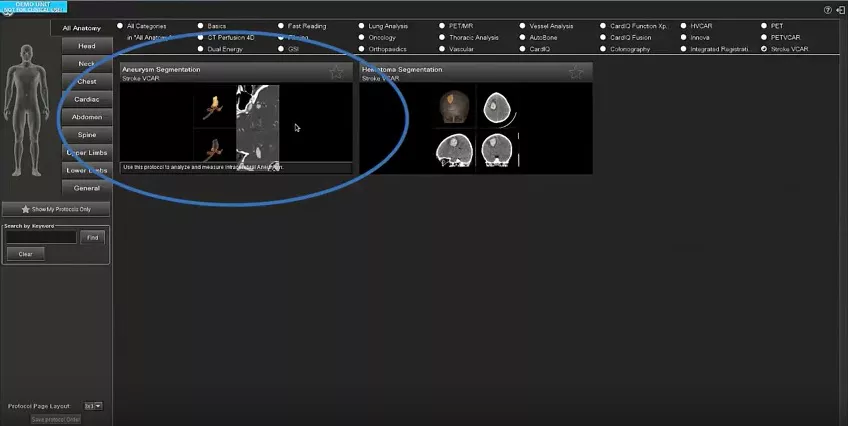848x426 pixels.
Task: Open the Head anatomy tab
Action: [x=87, y=46]
